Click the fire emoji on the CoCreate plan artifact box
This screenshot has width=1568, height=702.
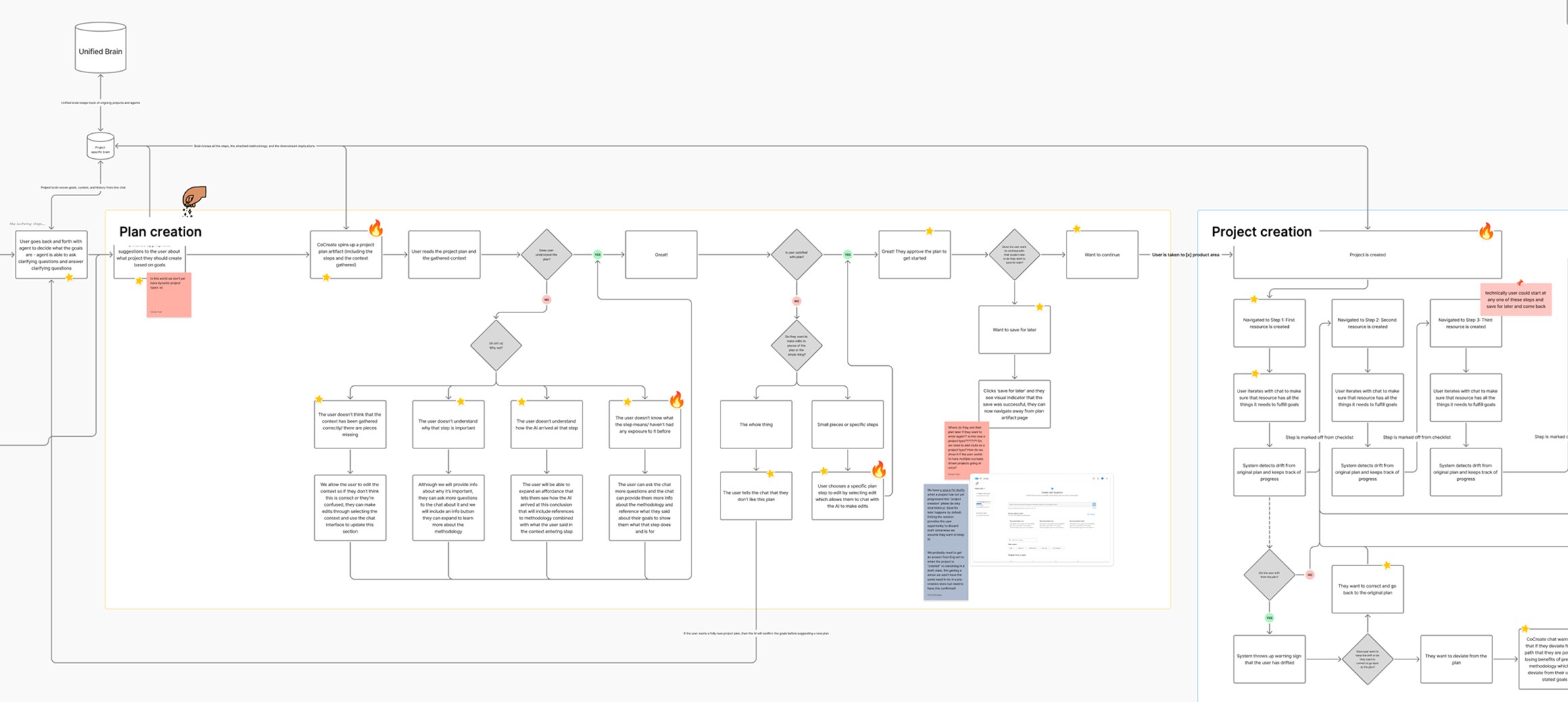pyautogui.click(x=376, y=229)
